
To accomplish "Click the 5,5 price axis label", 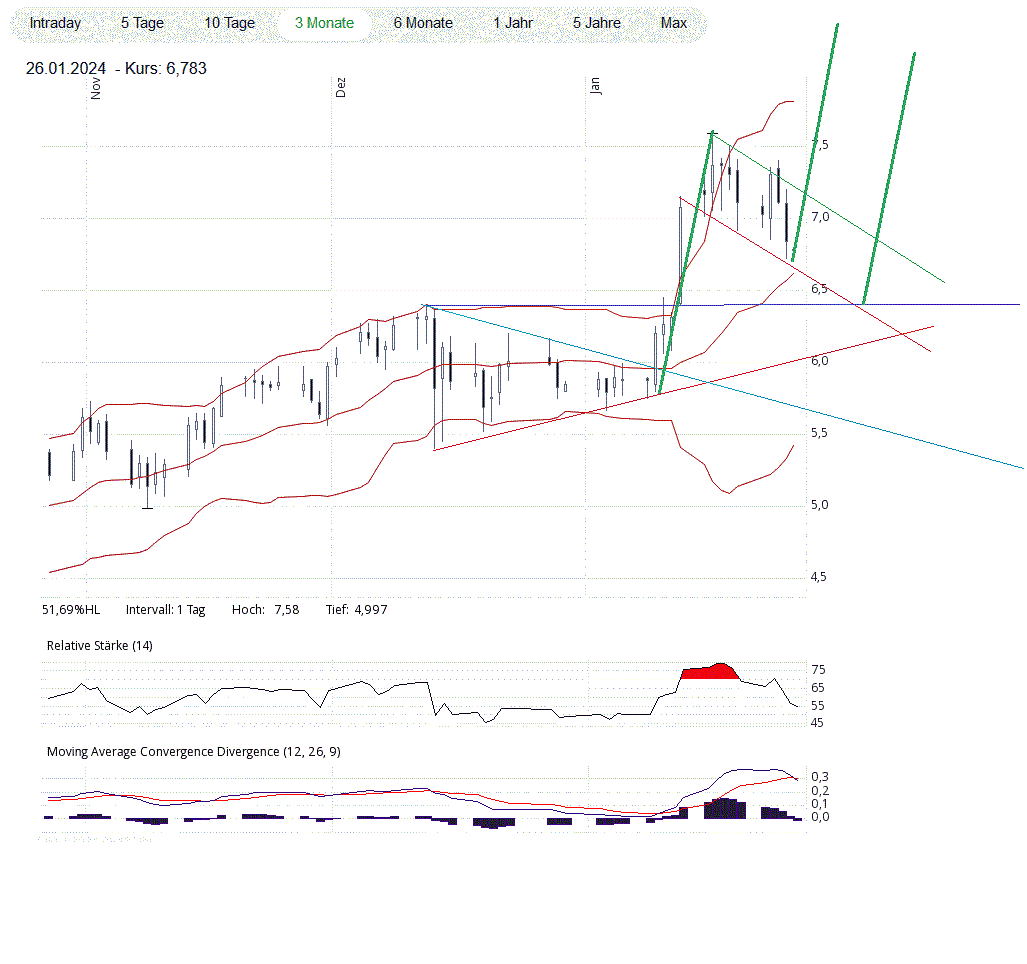I will 819,434.
